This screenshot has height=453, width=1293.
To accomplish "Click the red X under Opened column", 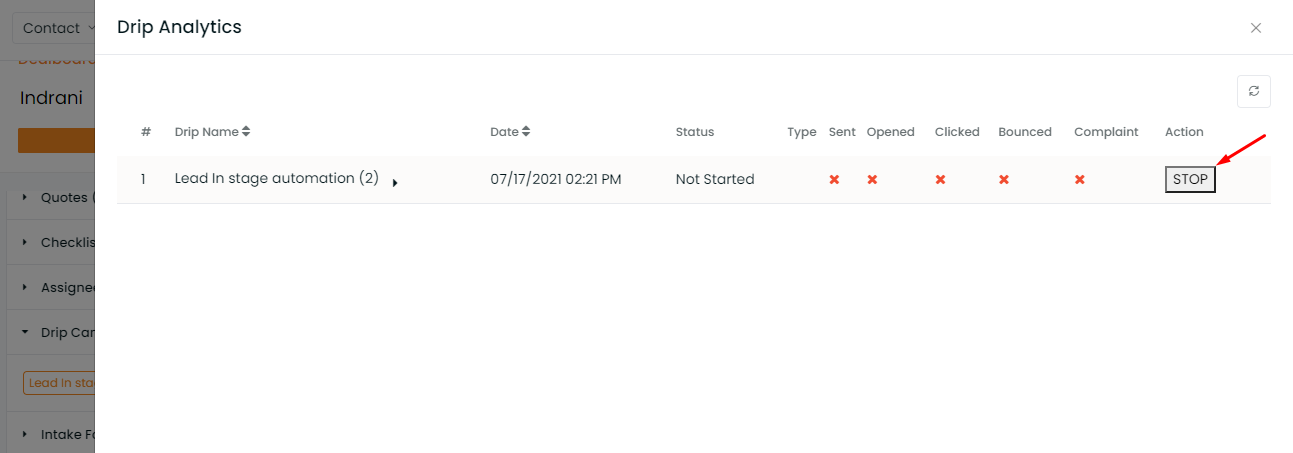I will [872, 180].
